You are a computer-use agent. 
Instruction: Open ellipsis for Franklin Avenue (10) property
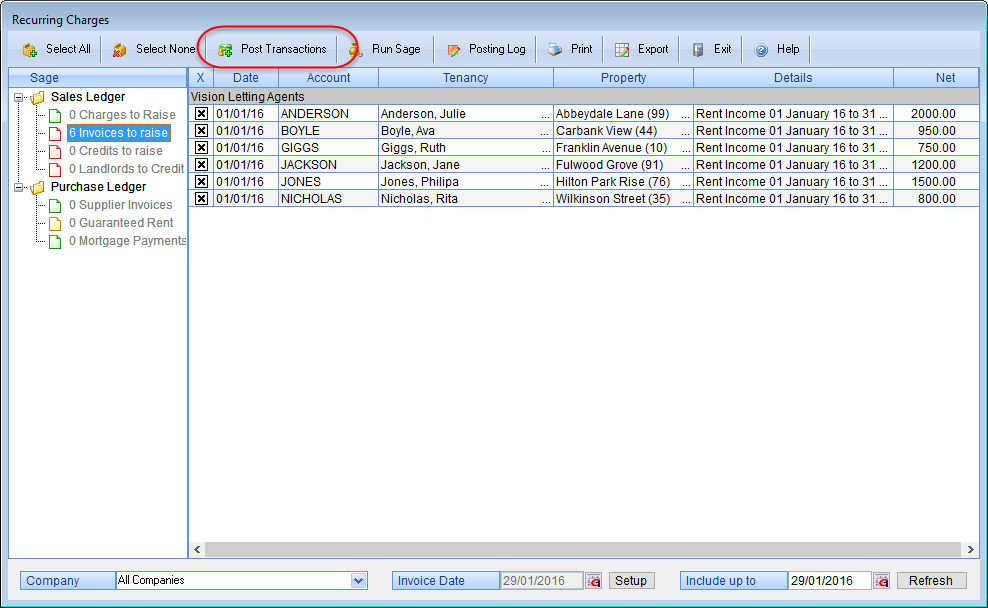[686, 149]
